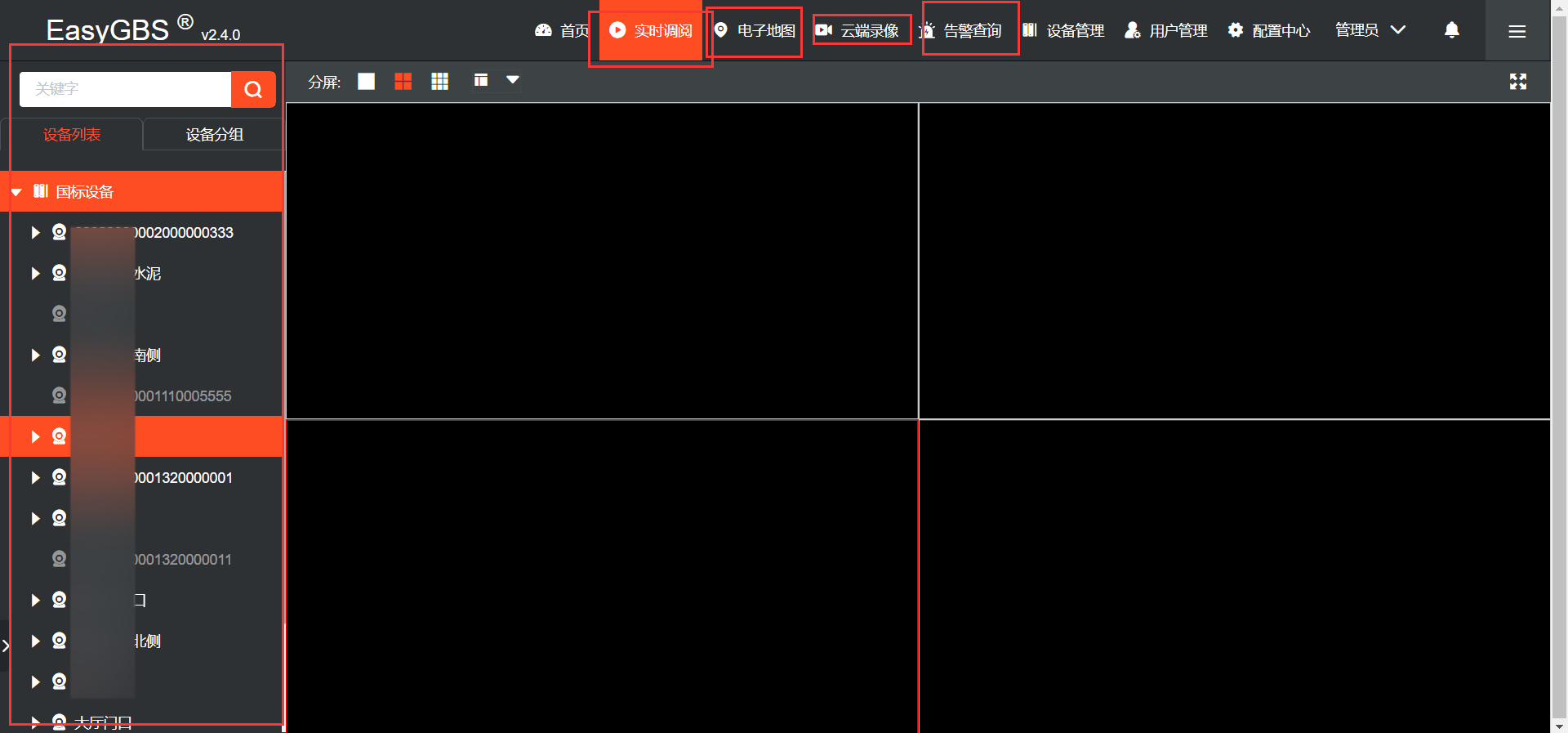Expand the highlighted orange device row
Screen dimensions: 1568x733
coord(35,436)
